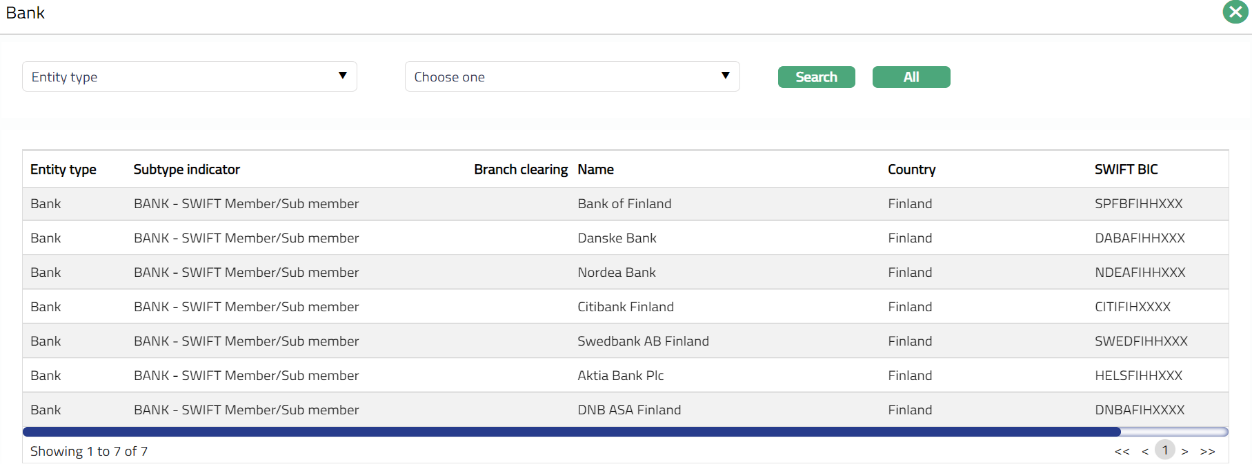Choose Nordea Bank from the list
This screenshot has height=464, width=1252.
point(617,273)
